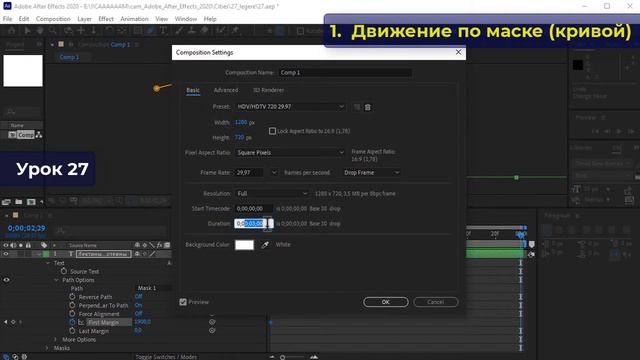Select the Selection arrow tool
The height and width of the screenshot is (360, 640).
[27, 31]
